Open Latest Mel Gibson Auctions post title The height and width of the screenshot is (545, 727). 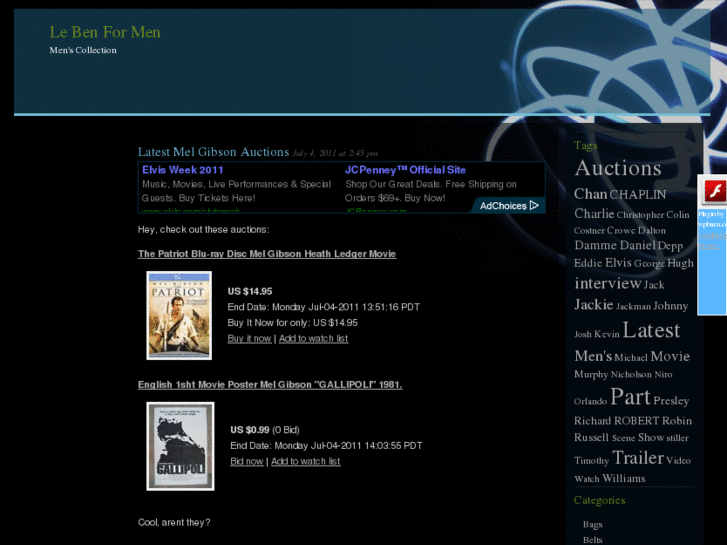coord(213,152)
